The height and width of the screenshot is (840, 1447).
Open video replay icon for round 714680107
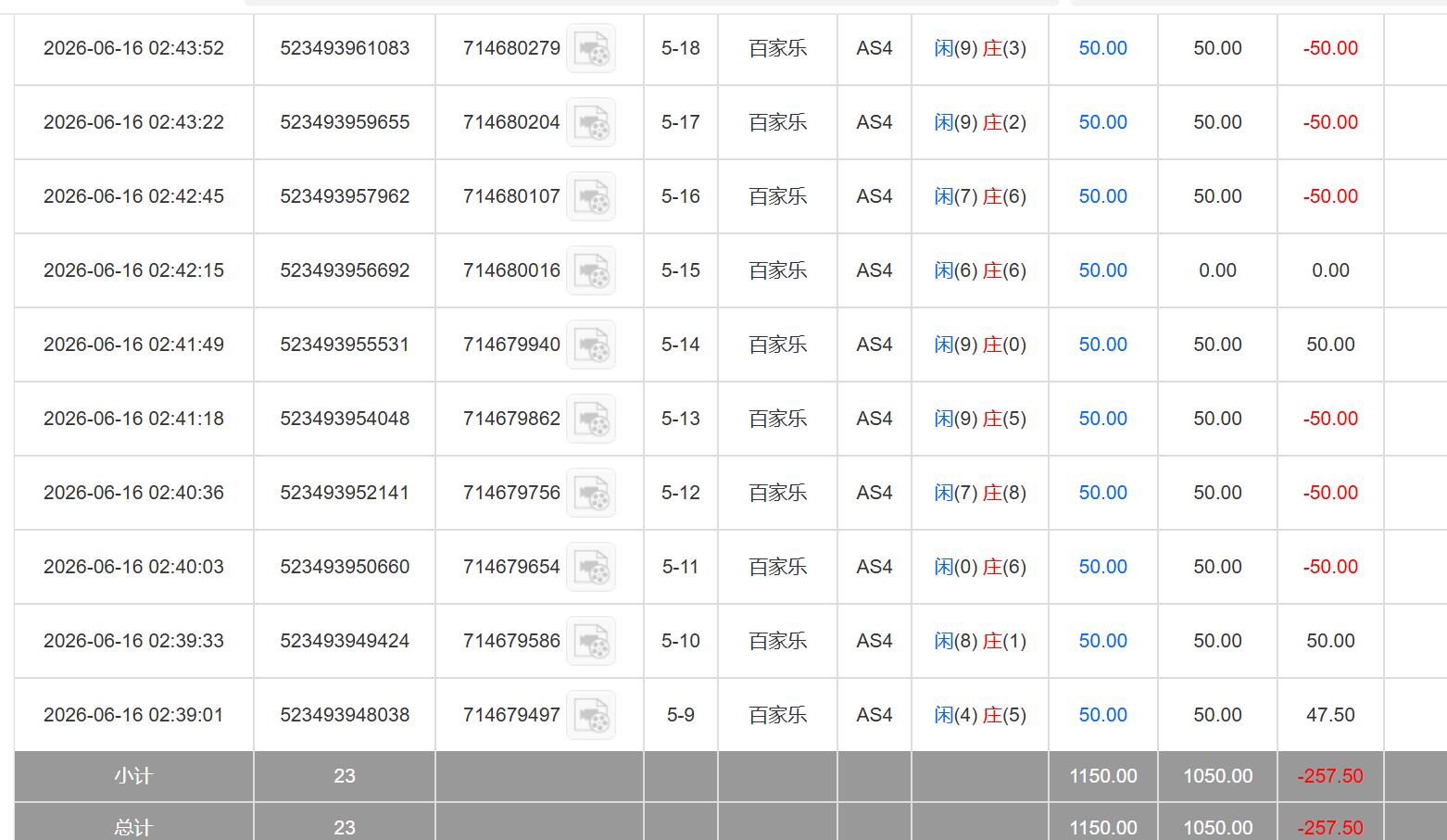[591, 196]
